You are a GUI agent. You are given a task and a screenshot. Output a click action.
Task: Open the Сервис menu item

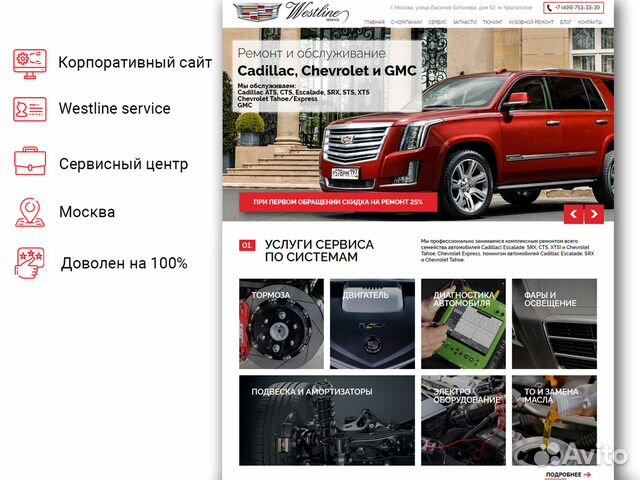(437, 22)
